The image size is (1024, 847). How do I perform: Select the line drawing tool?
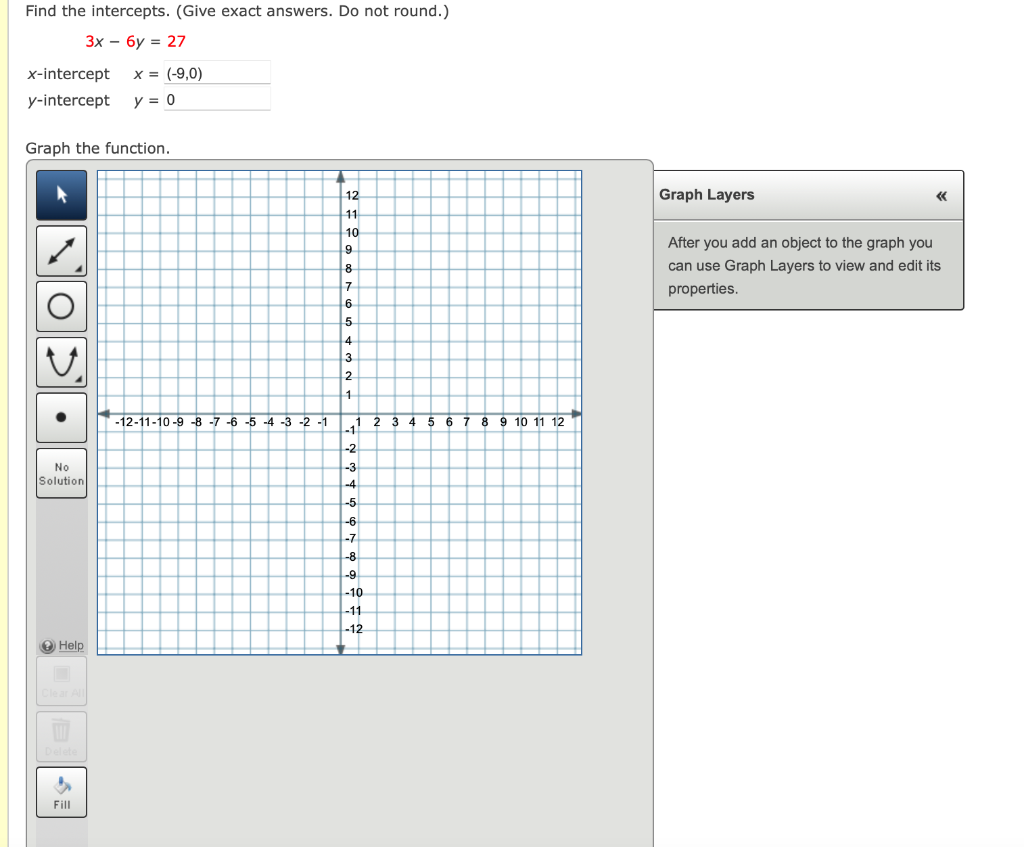[x=61, y=250]
